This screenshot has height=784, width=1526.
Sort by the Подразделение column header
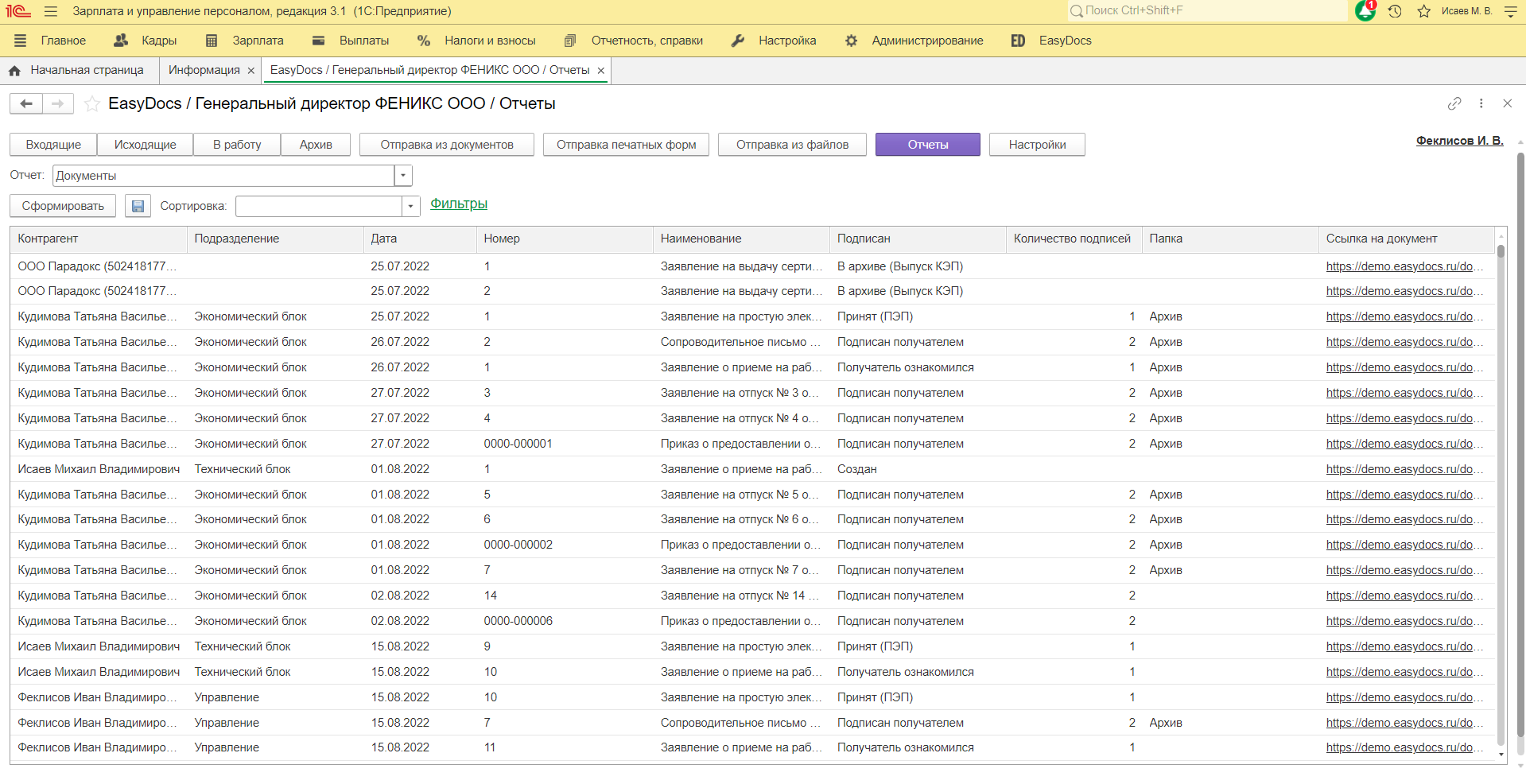pos(275,239)
